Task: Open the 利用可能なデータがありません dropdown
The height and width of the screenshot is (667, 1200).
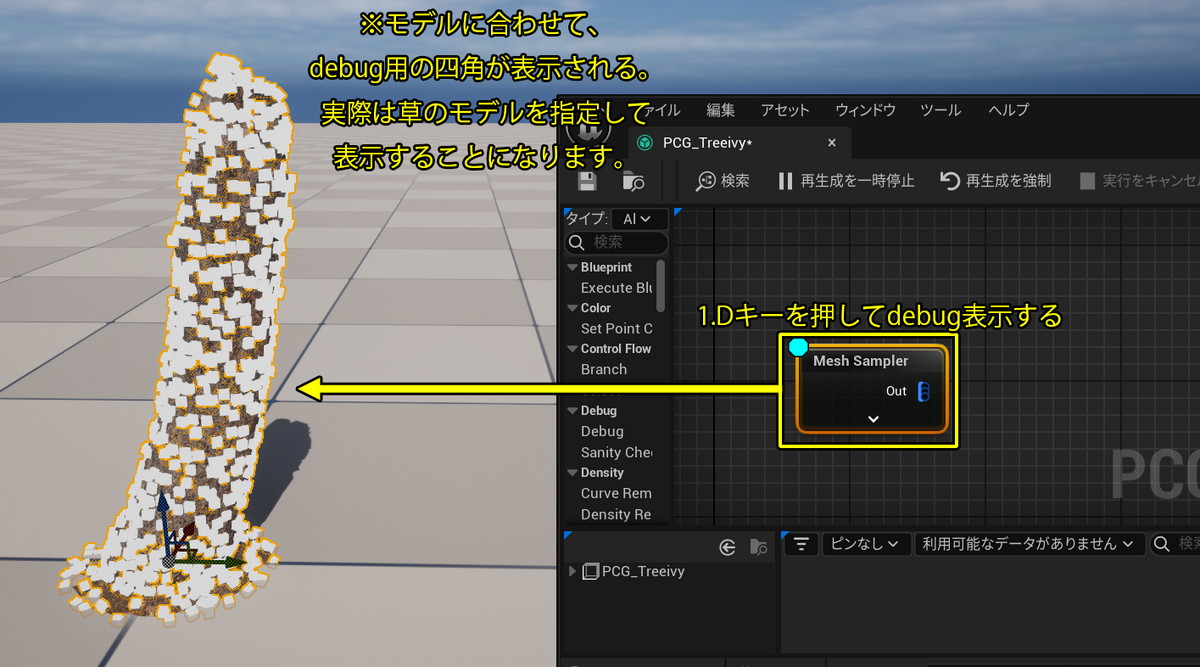Action: pos(1028,544)
